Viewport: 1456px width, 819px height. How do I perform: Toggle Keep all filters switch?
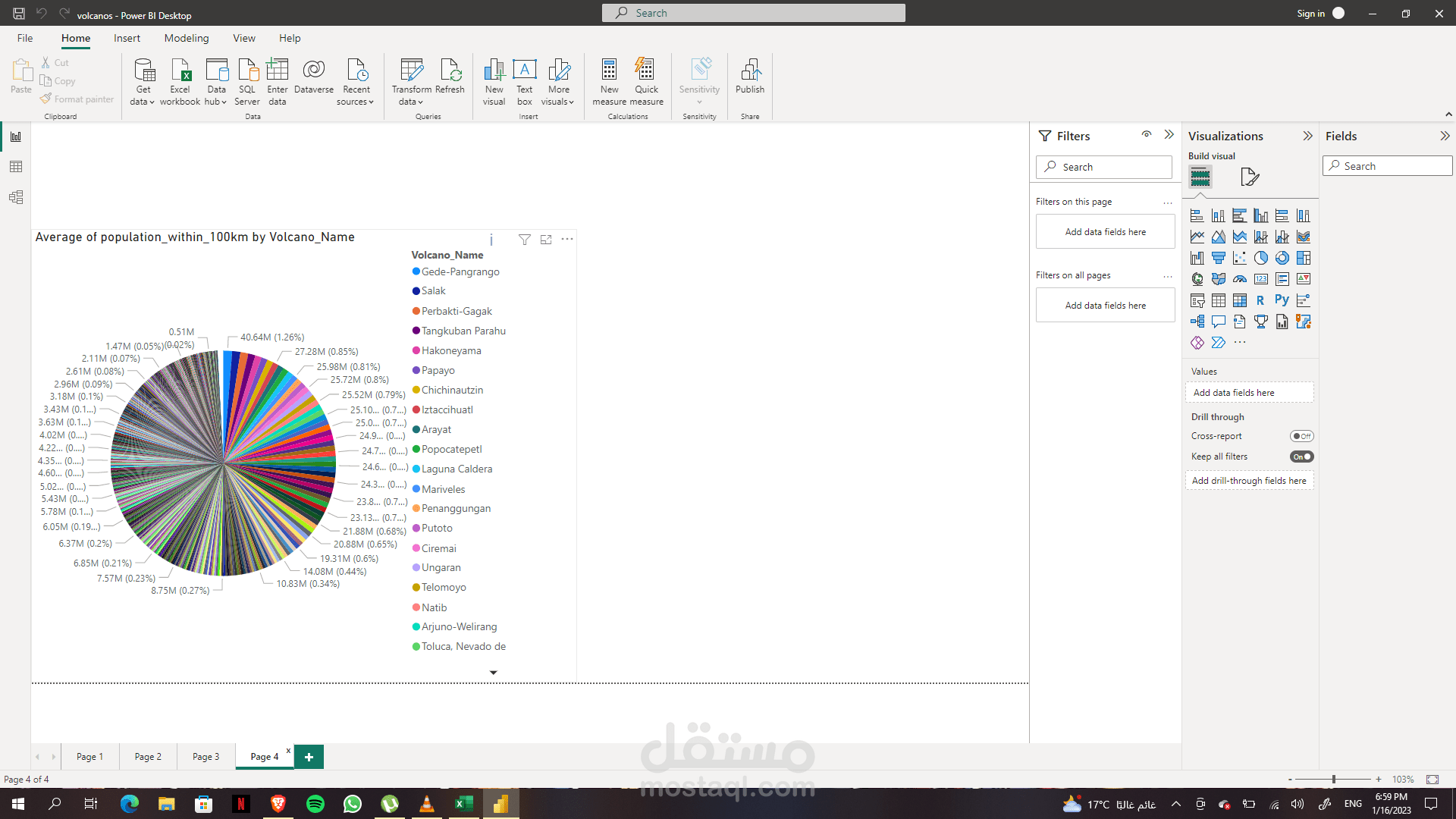pyautogui.click(x=1301, y=457)
